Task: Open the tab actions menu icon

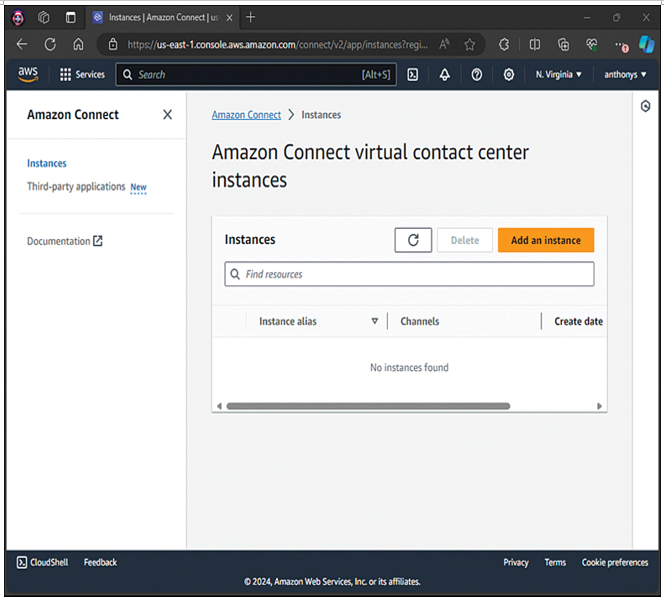Action: (x=71, y=17)
